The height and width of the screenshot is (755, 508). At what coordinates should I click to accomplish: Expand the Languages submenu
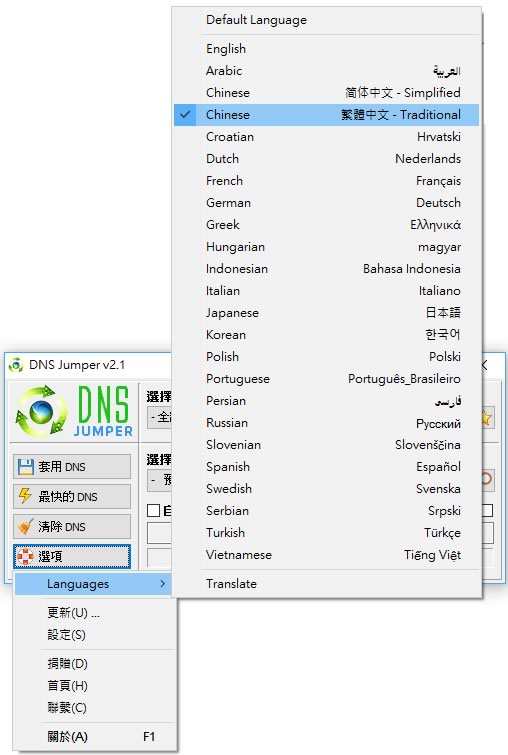click(93, 584)
